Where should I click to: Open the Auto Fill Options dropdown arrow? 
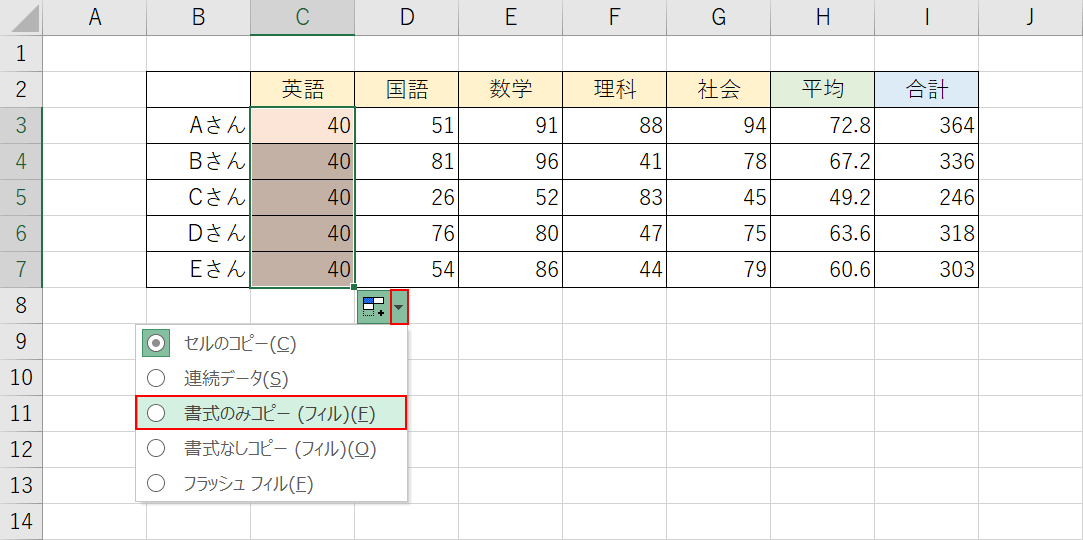pos(399,307)
